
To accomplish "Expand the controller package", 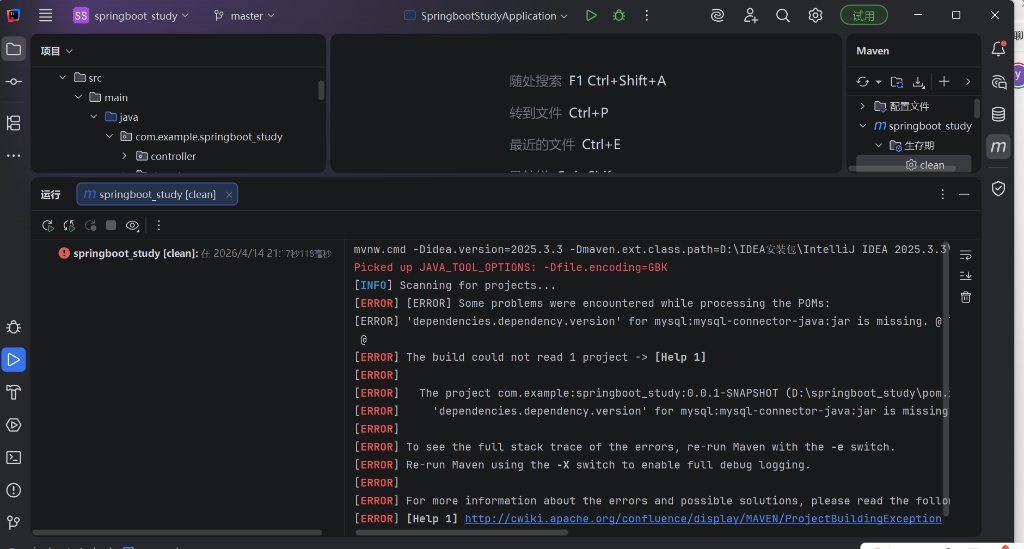I will [x=124, y=156].
